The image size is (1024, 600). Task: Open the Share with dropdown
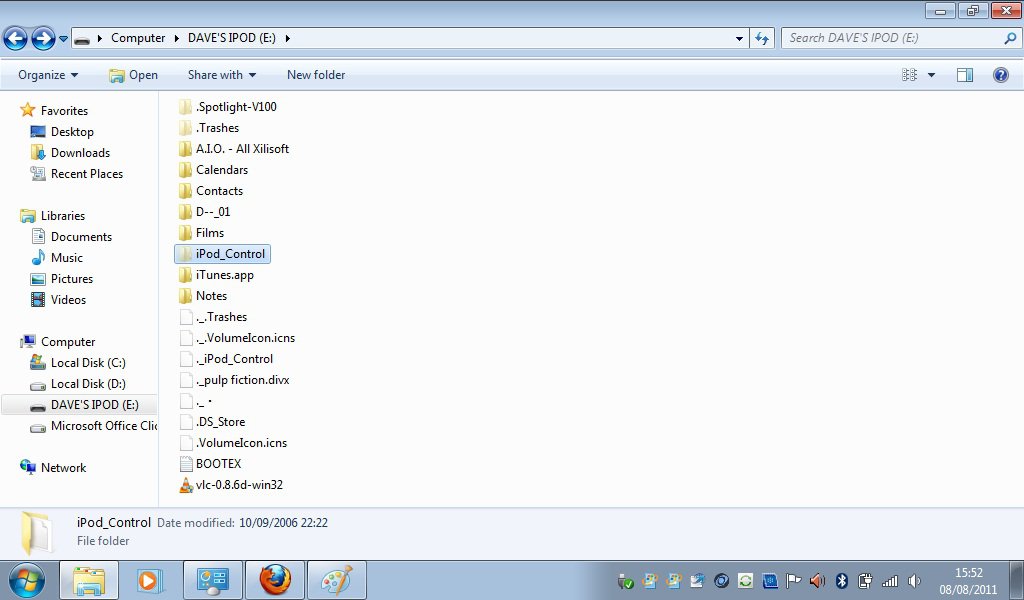[x=221, y=75]
